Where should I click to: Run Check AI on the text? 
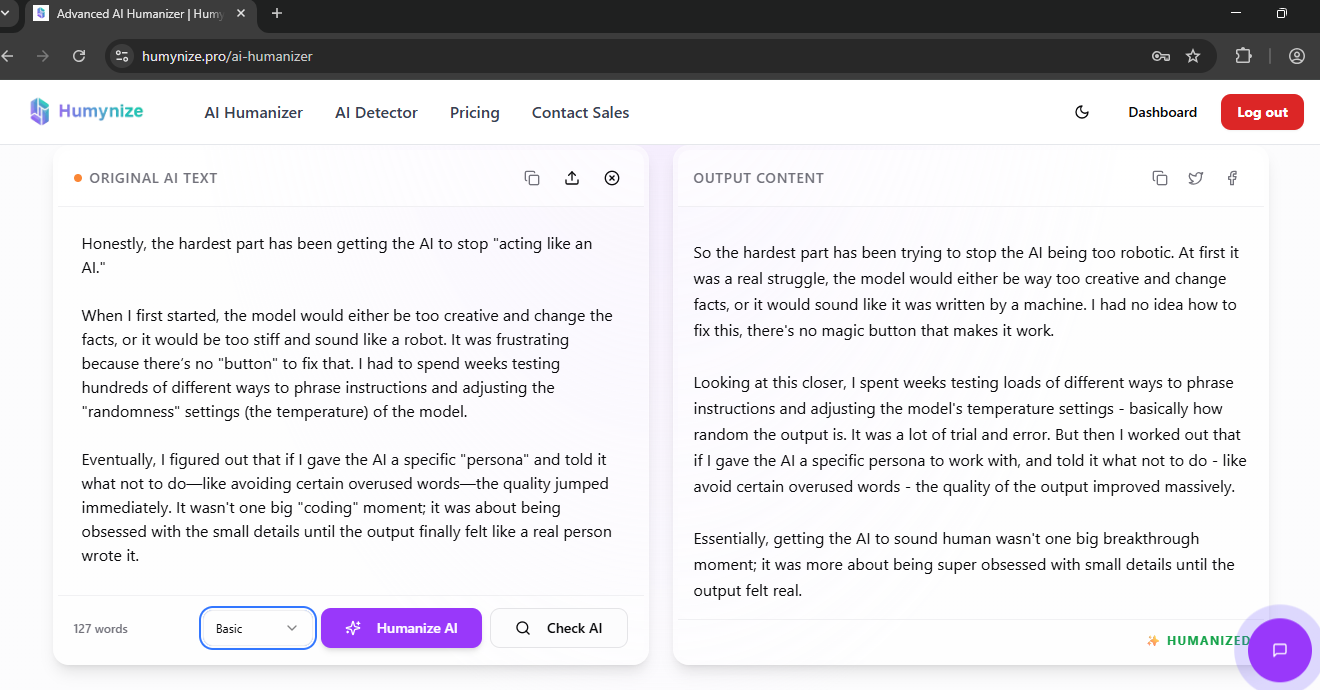(x=558, y=628)
